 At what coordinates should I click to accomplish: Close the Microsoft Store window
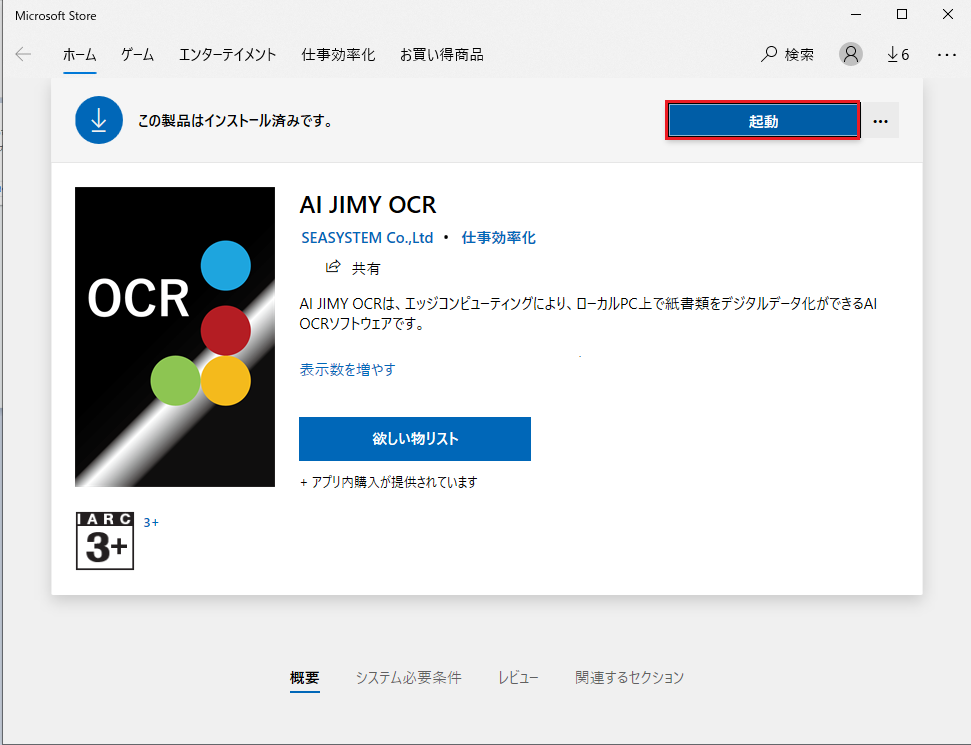[948, 15]
